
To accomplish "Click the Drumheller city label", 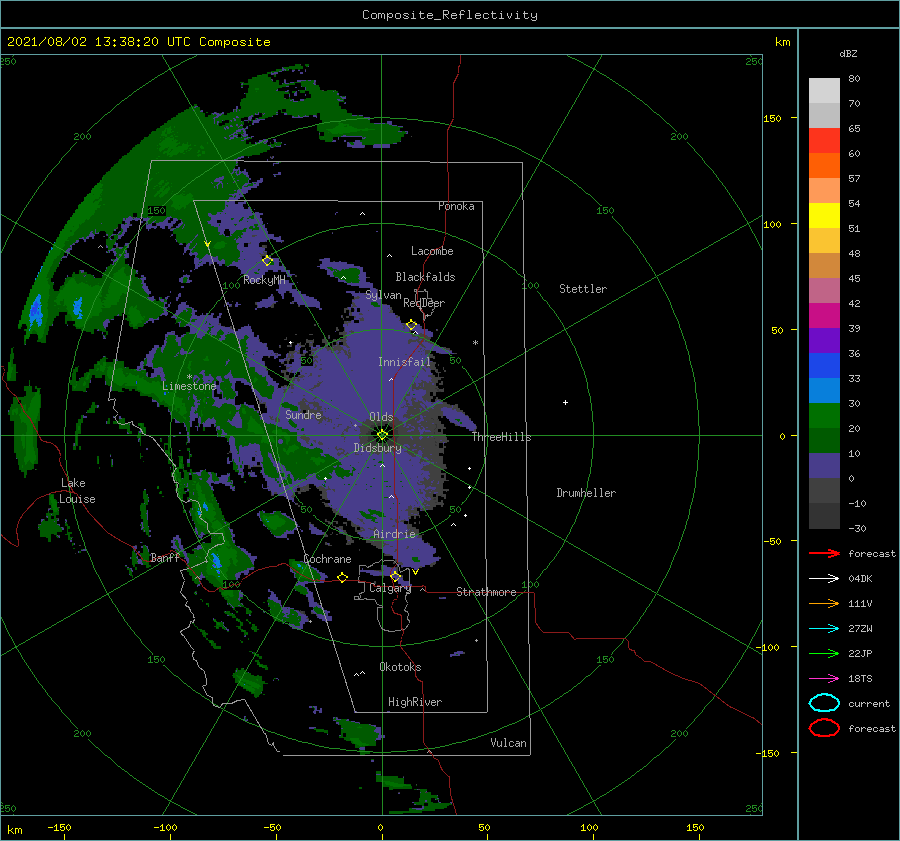I will click(x=586, y=493).
